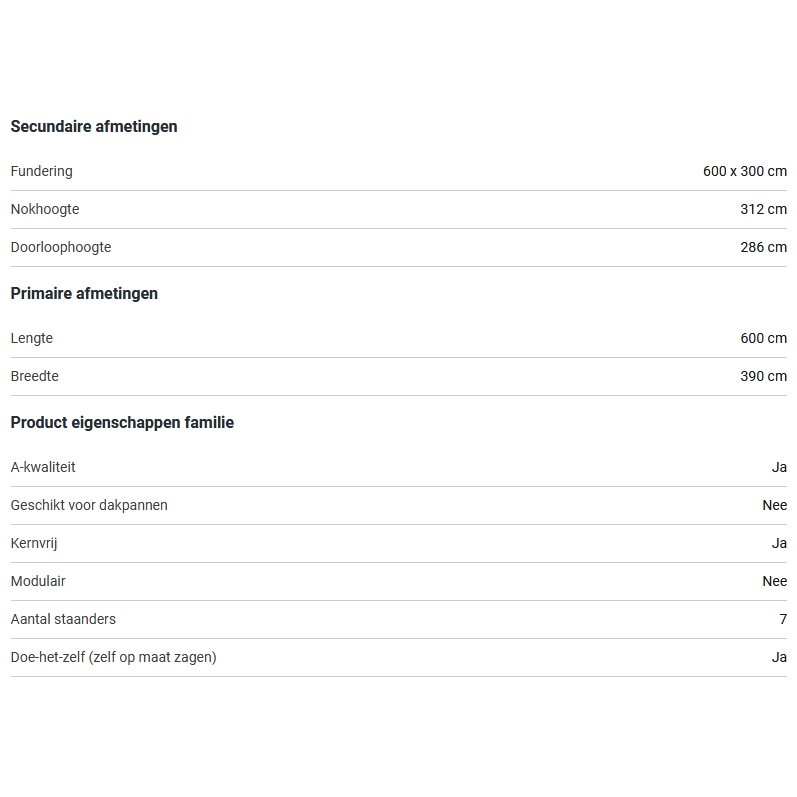Select the Kernvrij label
Image resolution: width=797 pixels, height=797 pixels.
pyautogui.click(x=36, y=543)
